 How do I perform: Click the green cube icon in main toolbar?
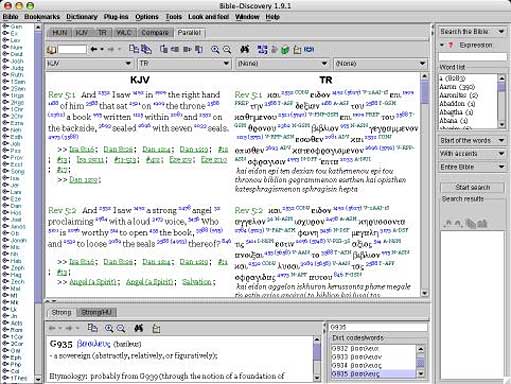coord(285,50)
